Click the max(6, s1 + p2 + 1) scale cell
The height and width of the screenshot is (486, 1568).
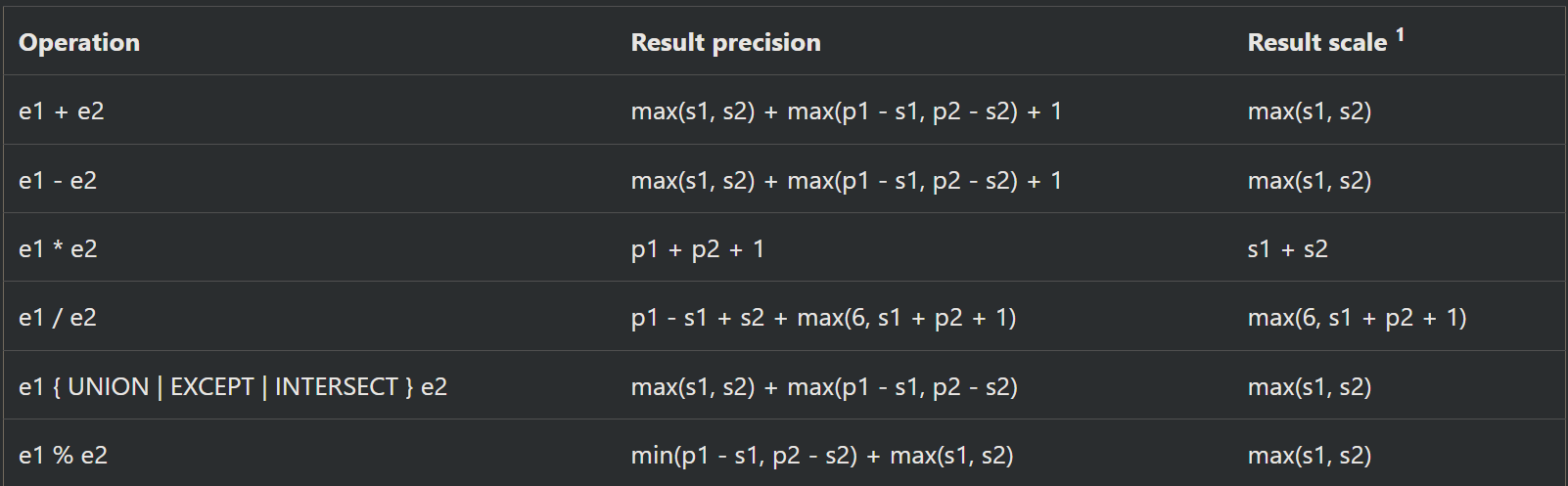(x=1357, y=318)
